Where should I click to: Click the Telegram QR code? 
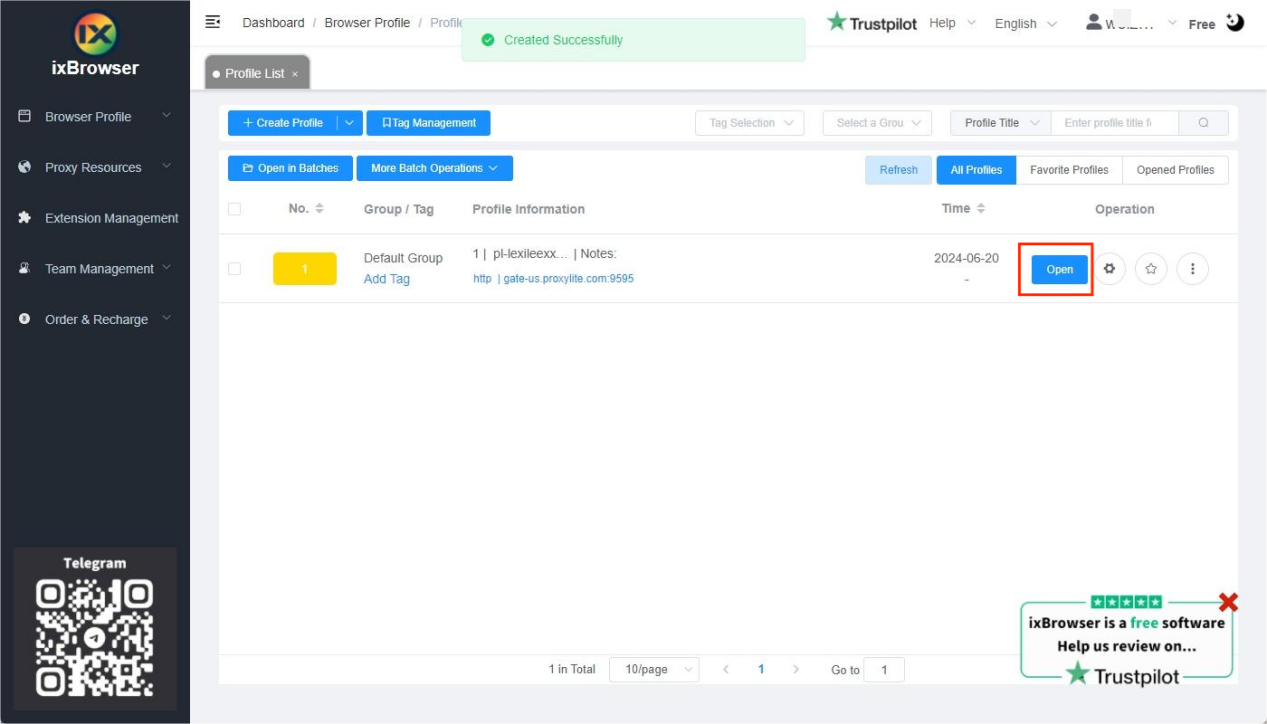95,637
